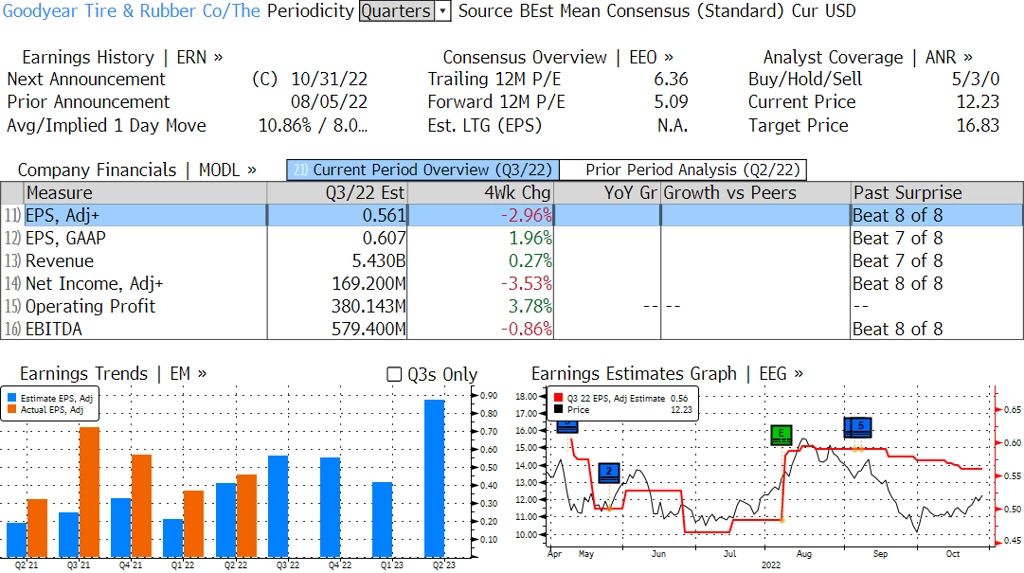This screenshot has height=573, width=1024.
Task: Click the Q2'23 estimate bar
Action: (434, 478)
